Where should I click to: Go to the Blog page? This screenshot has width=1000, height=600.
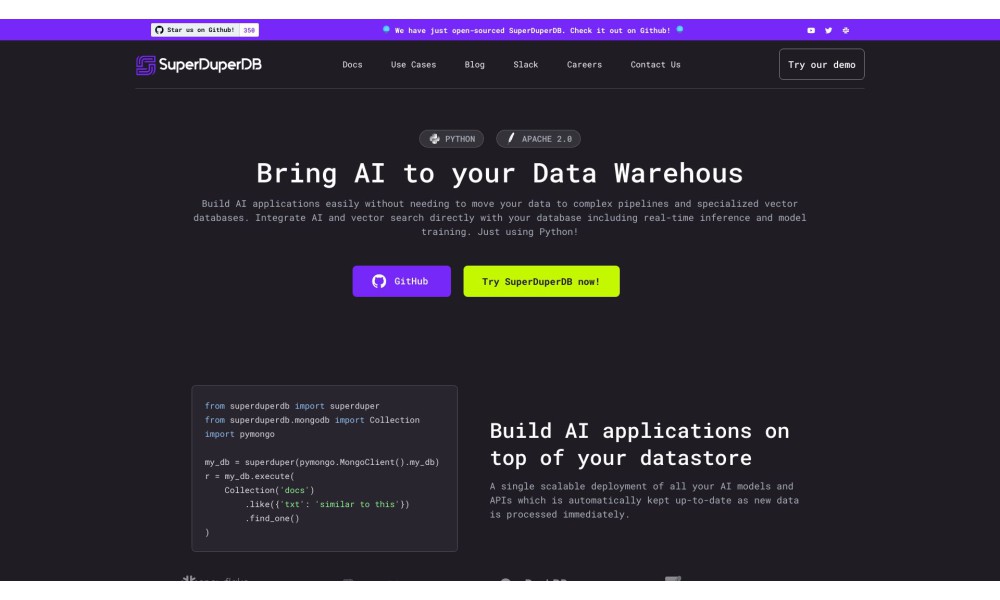coord(474,64)
